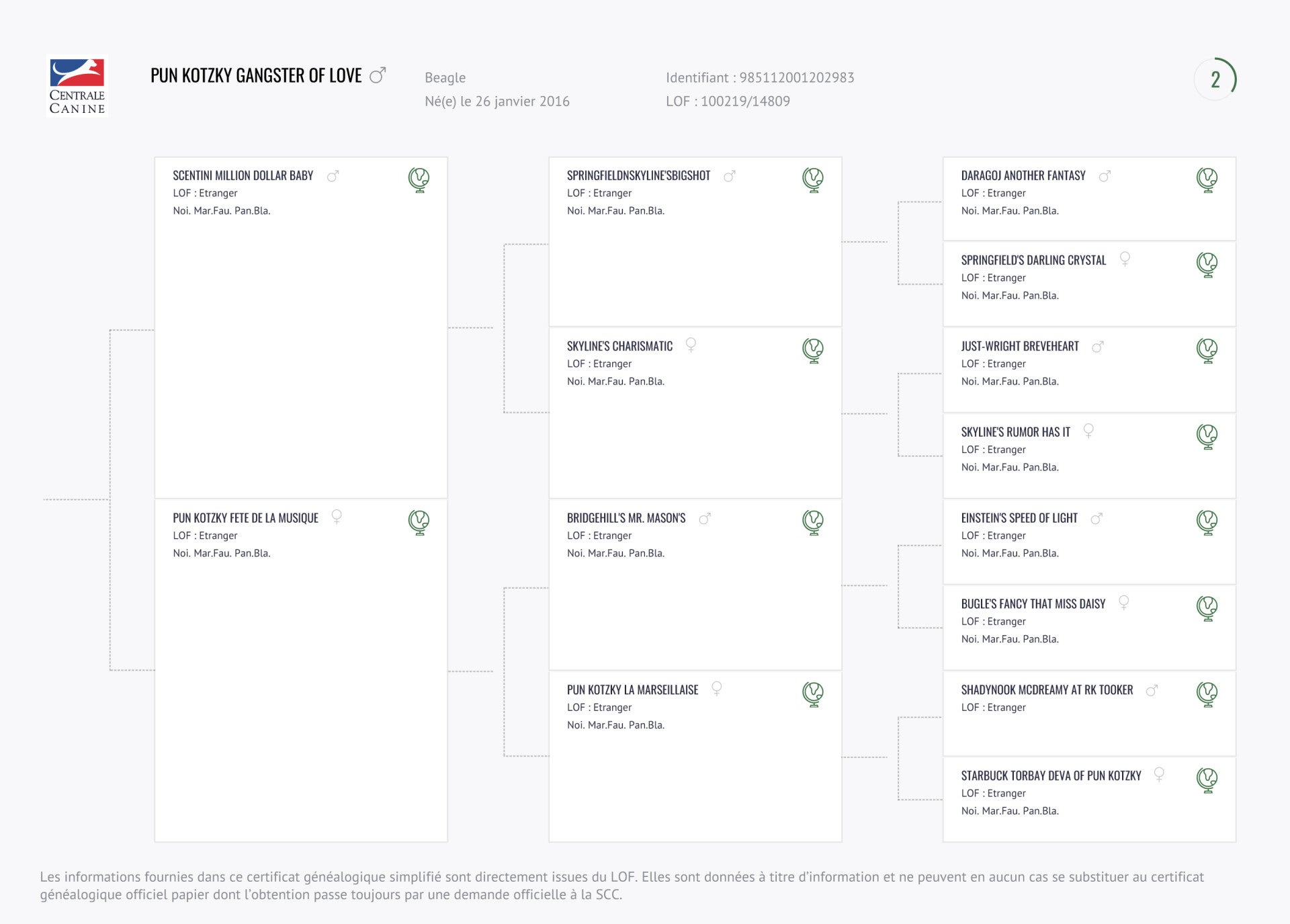Screen dimensions: 1290x924
Task: Click health icon on Bridgehill's Mr. Mason's card
Action: pyautogui.click(x=813, y=522)
